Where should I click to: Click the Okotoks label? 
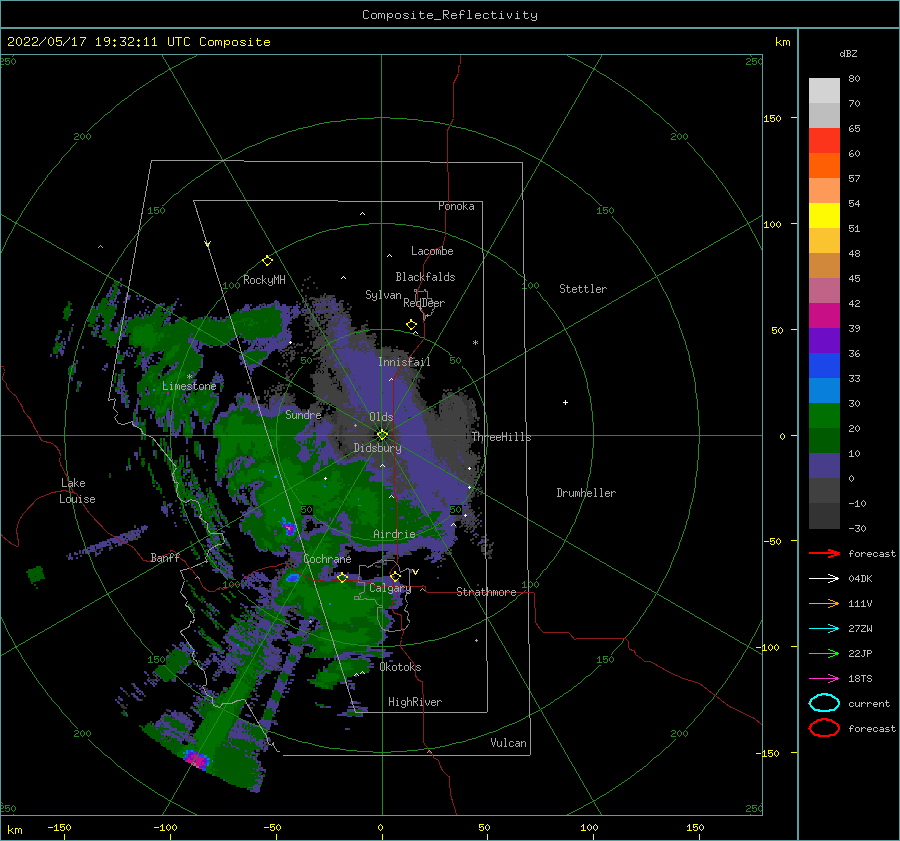pos(400,667)
